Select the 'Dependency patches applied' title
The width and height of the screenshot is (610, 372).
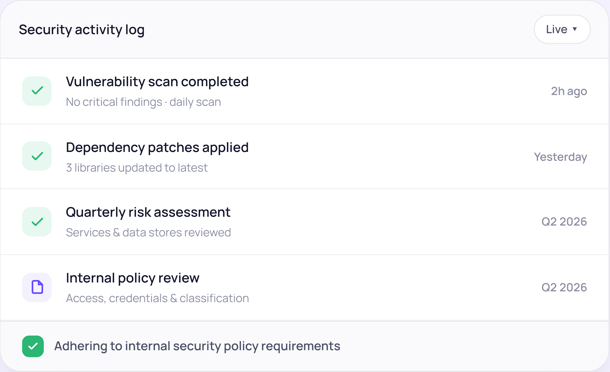pos(157,147)
